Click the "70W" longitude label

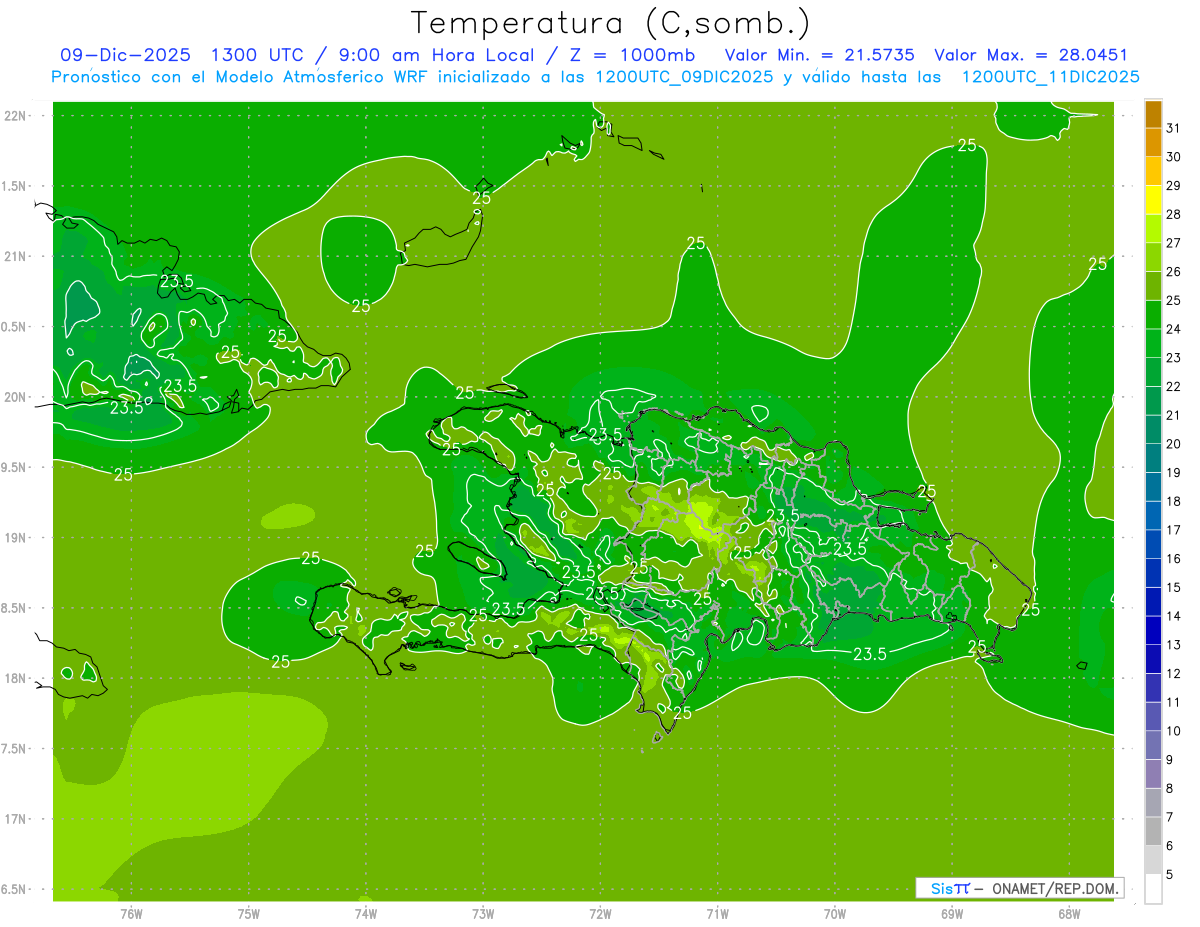835,914
